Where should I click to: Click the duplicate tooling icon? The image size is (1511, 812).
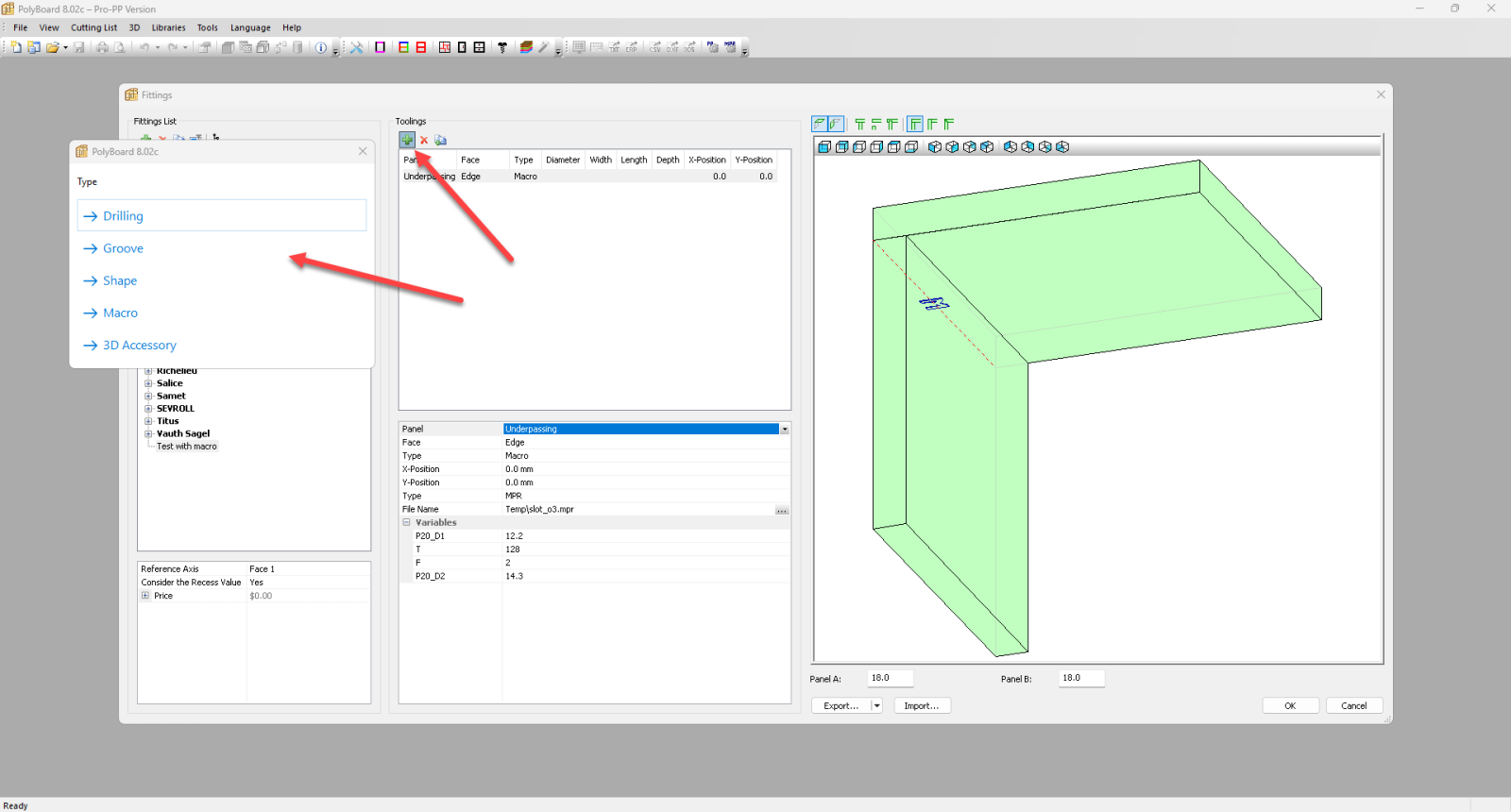(x=440, y=141)
